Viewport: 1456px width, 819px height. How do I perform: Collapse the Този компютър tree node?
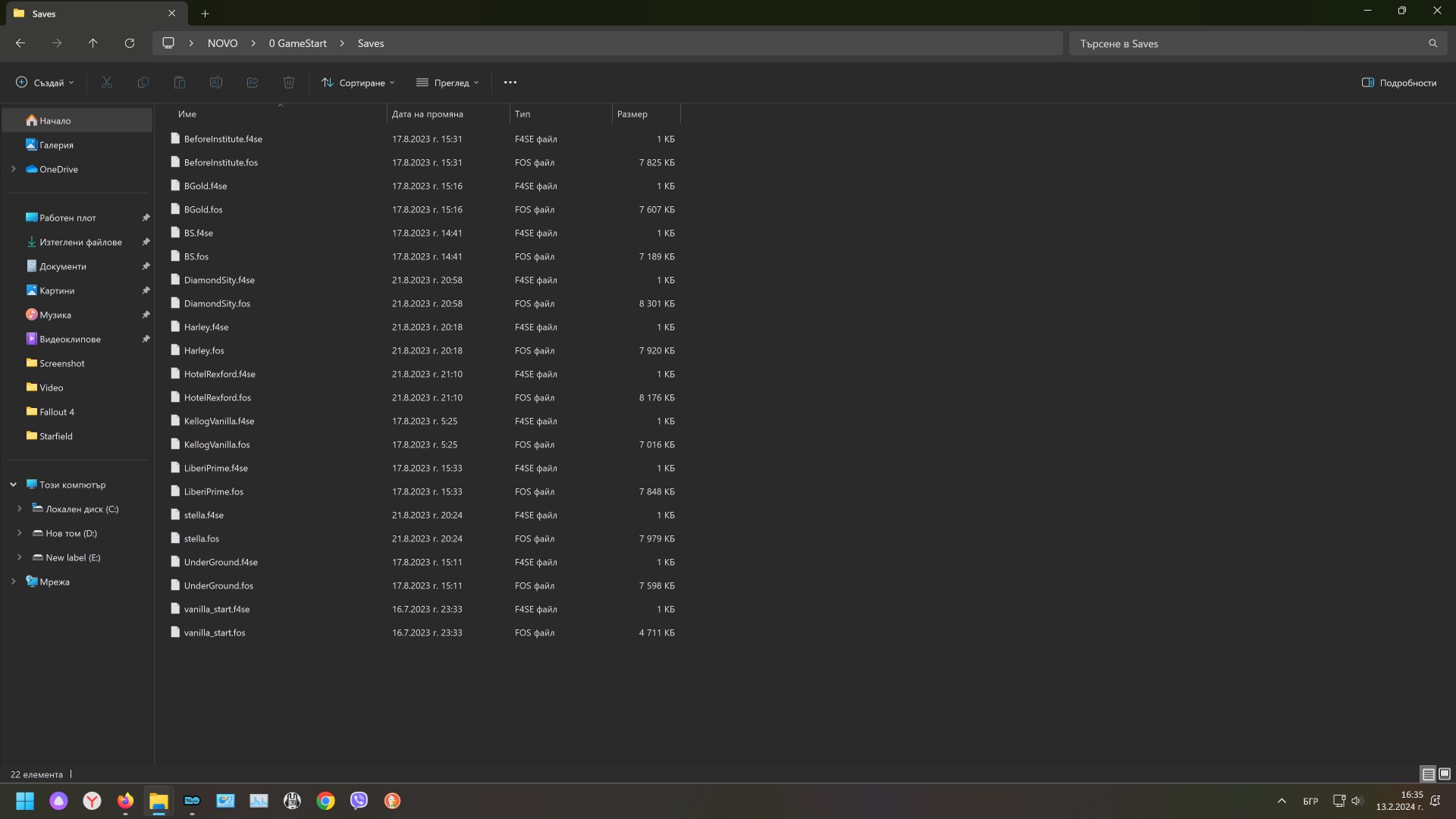13,485
